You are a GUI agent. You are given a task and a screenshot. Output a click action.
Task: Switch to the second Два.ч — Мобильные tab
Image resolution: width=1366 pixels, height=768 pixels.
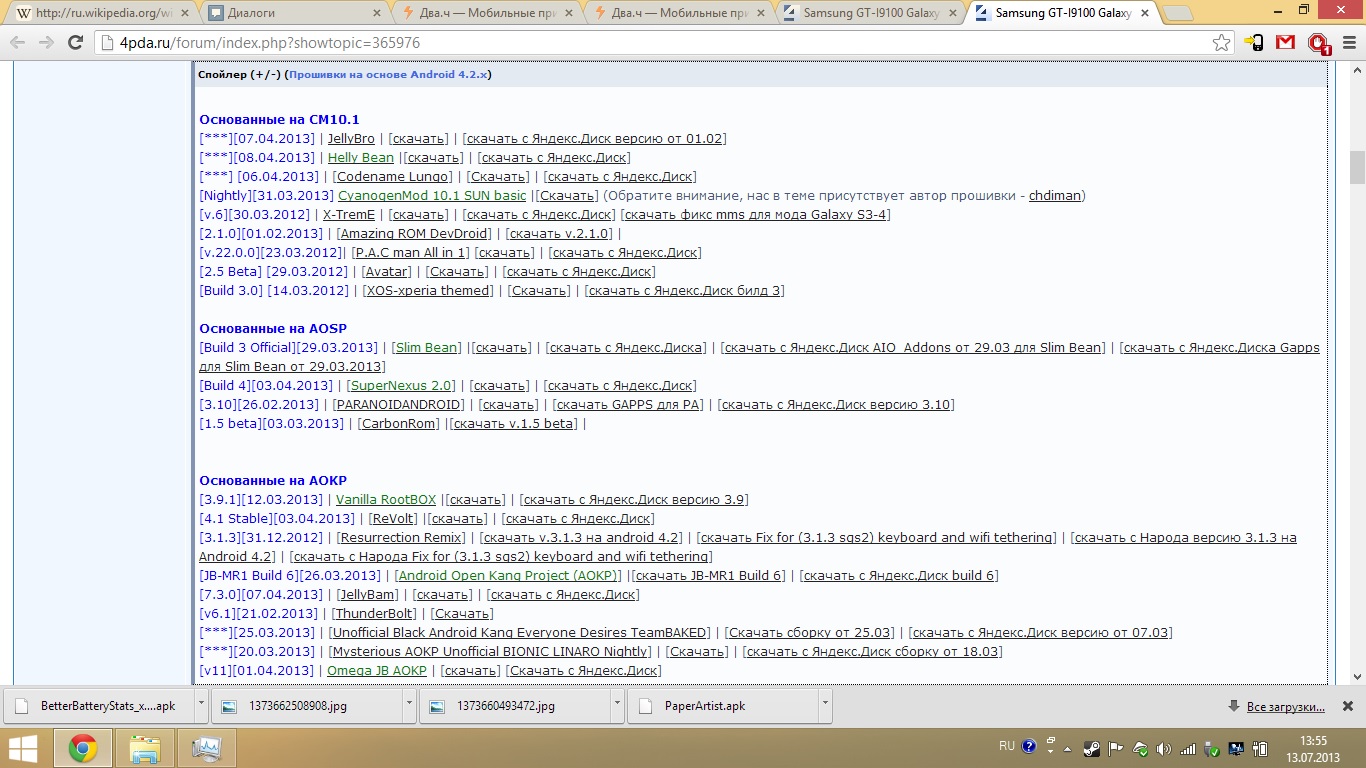[x=678, y=14]
